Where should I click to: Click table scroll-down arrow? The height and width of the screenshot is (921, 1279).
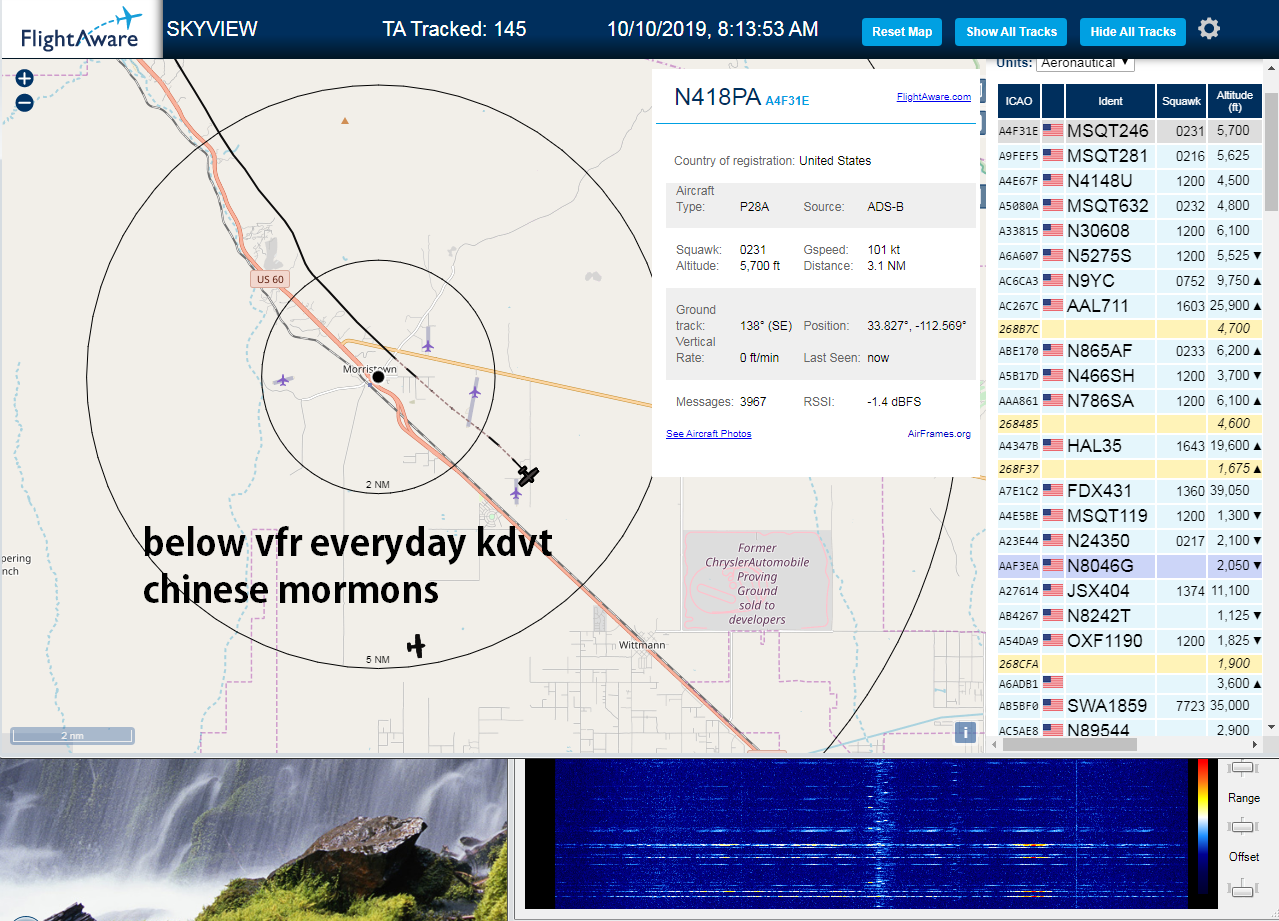pyautogui.click(x=1271, y=727)
